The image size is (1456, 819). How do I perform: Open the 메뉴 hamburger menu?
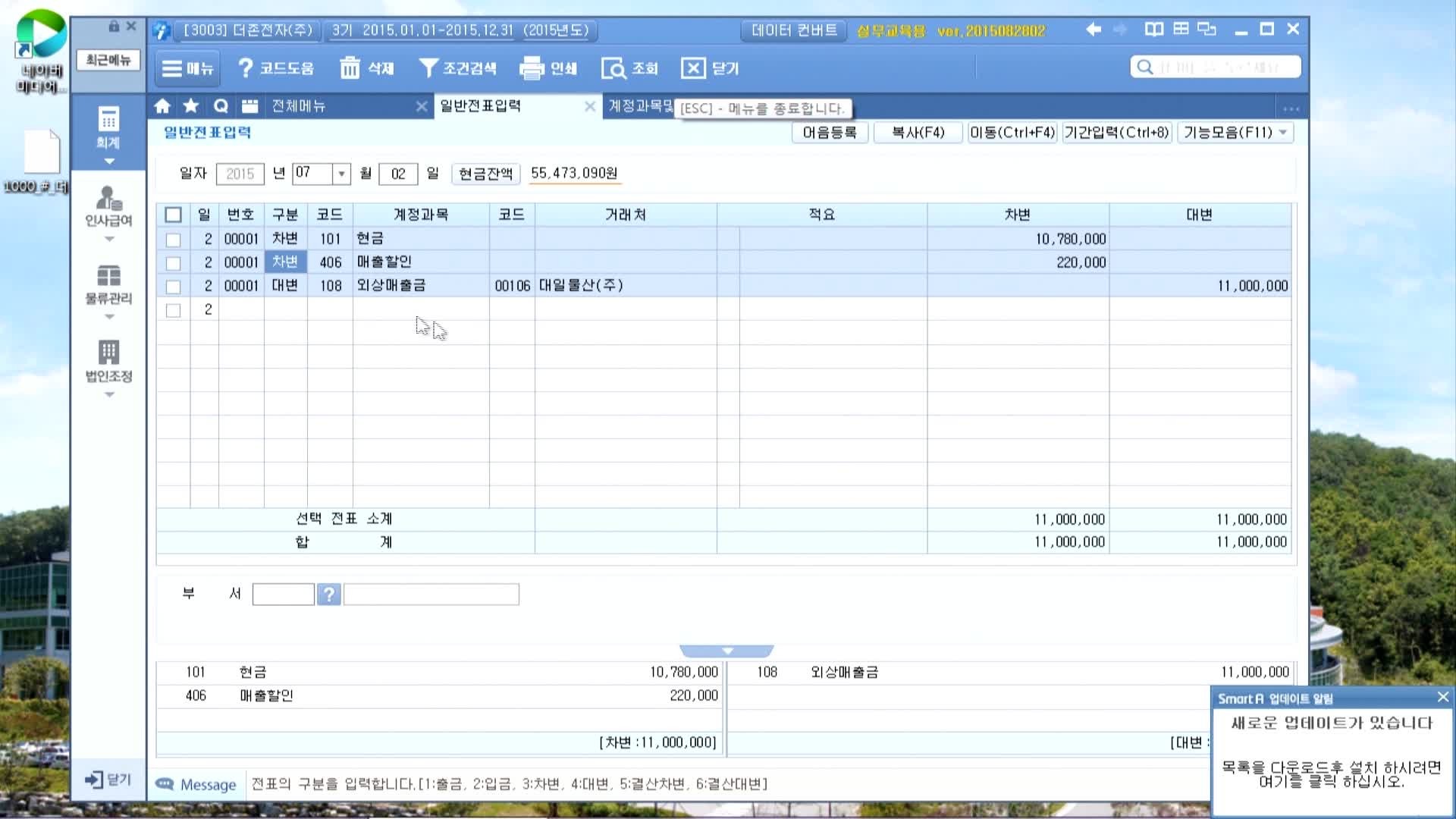[x=187, y=68]
